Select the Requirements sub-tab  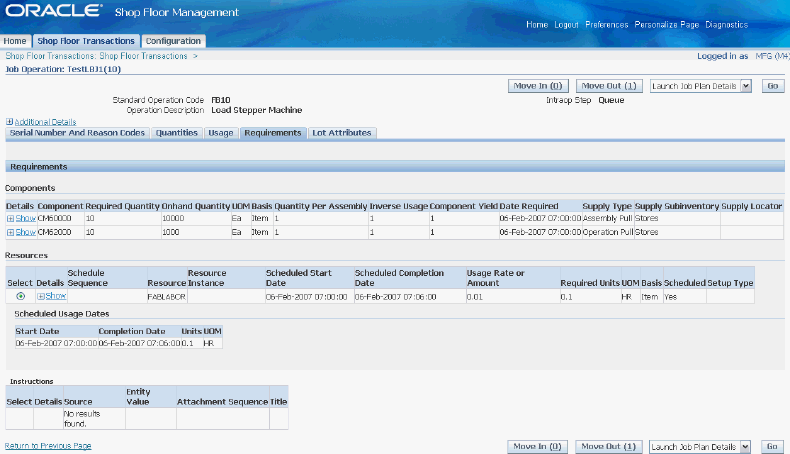coord(273,133)
